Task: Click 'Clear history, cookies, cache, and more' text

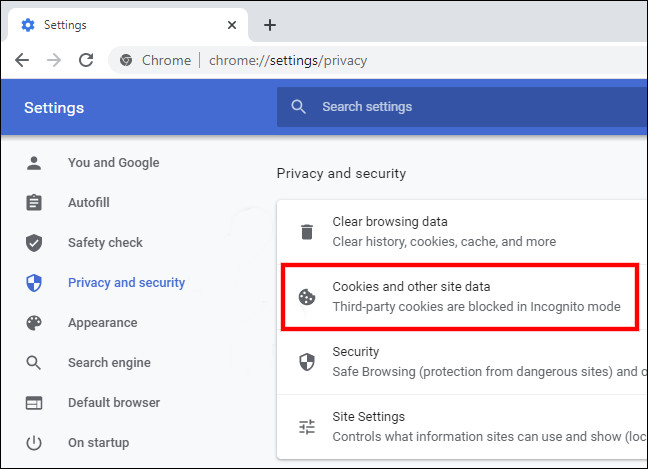Action: [444, 241]
